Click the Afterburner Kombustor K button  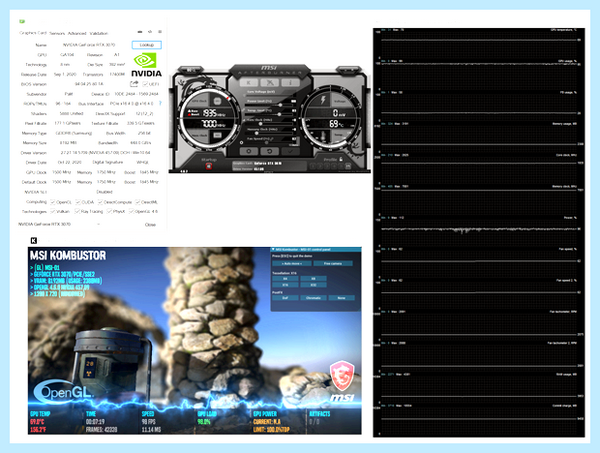click(x=249, y=83)
